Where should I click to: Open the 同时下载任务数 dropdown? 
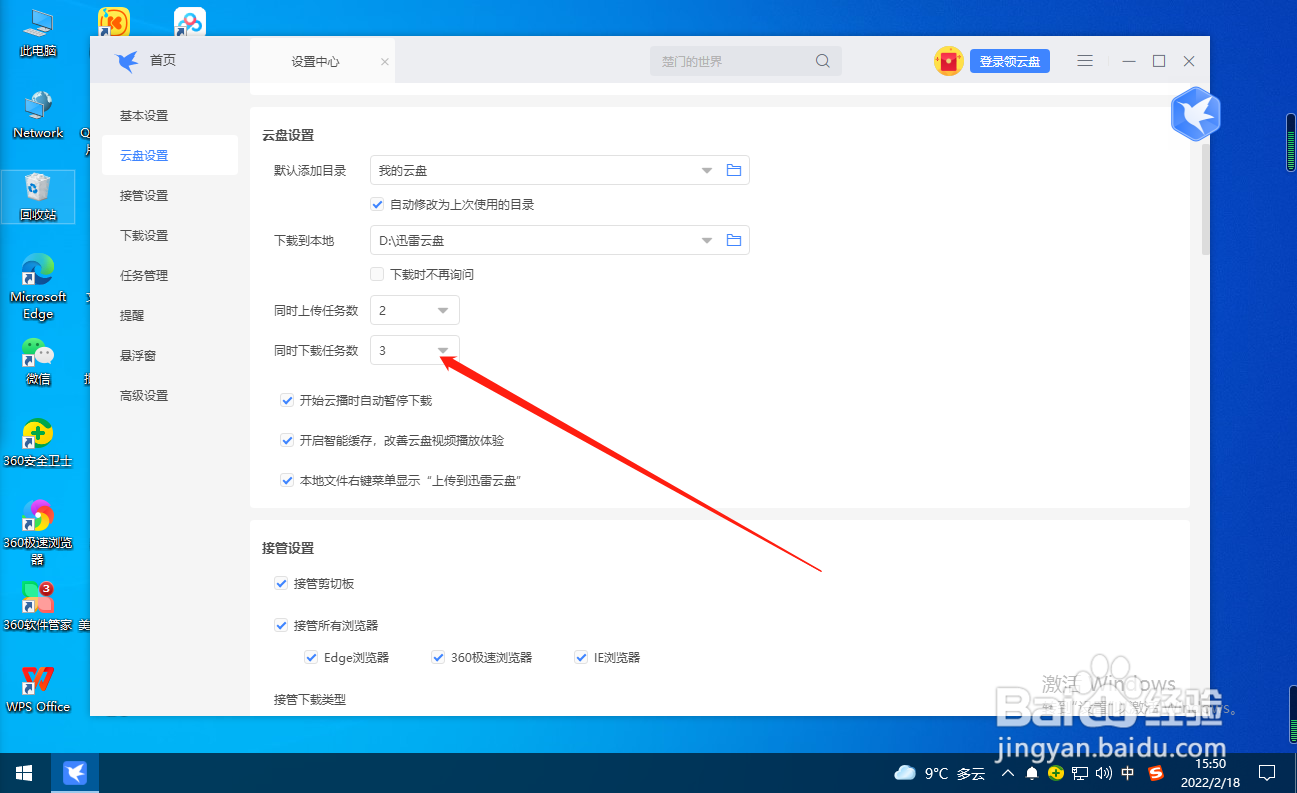pos(443,350)
